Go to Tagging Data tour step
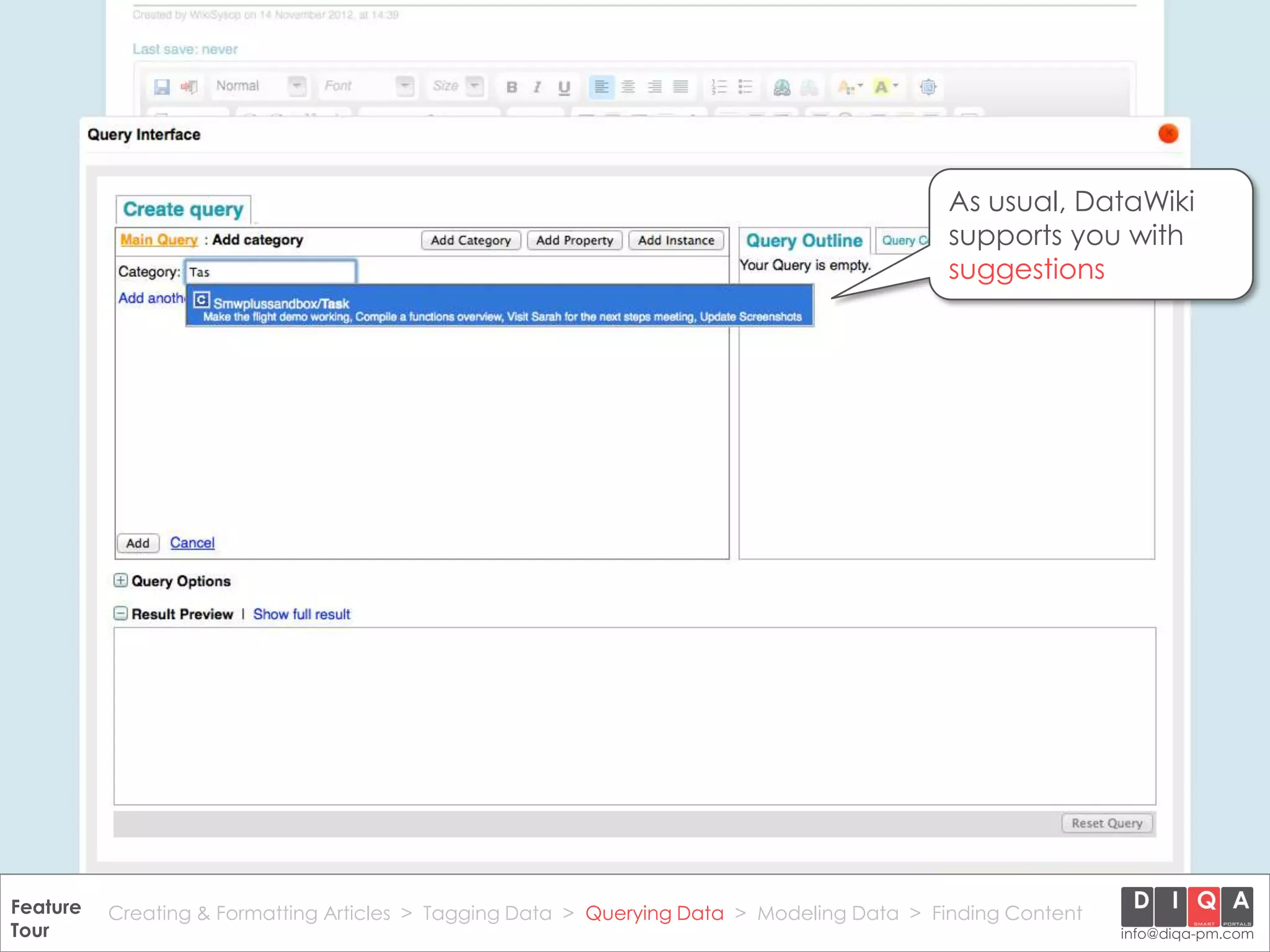This screenshot has width=1270, height=952. [x=487, y=913]
